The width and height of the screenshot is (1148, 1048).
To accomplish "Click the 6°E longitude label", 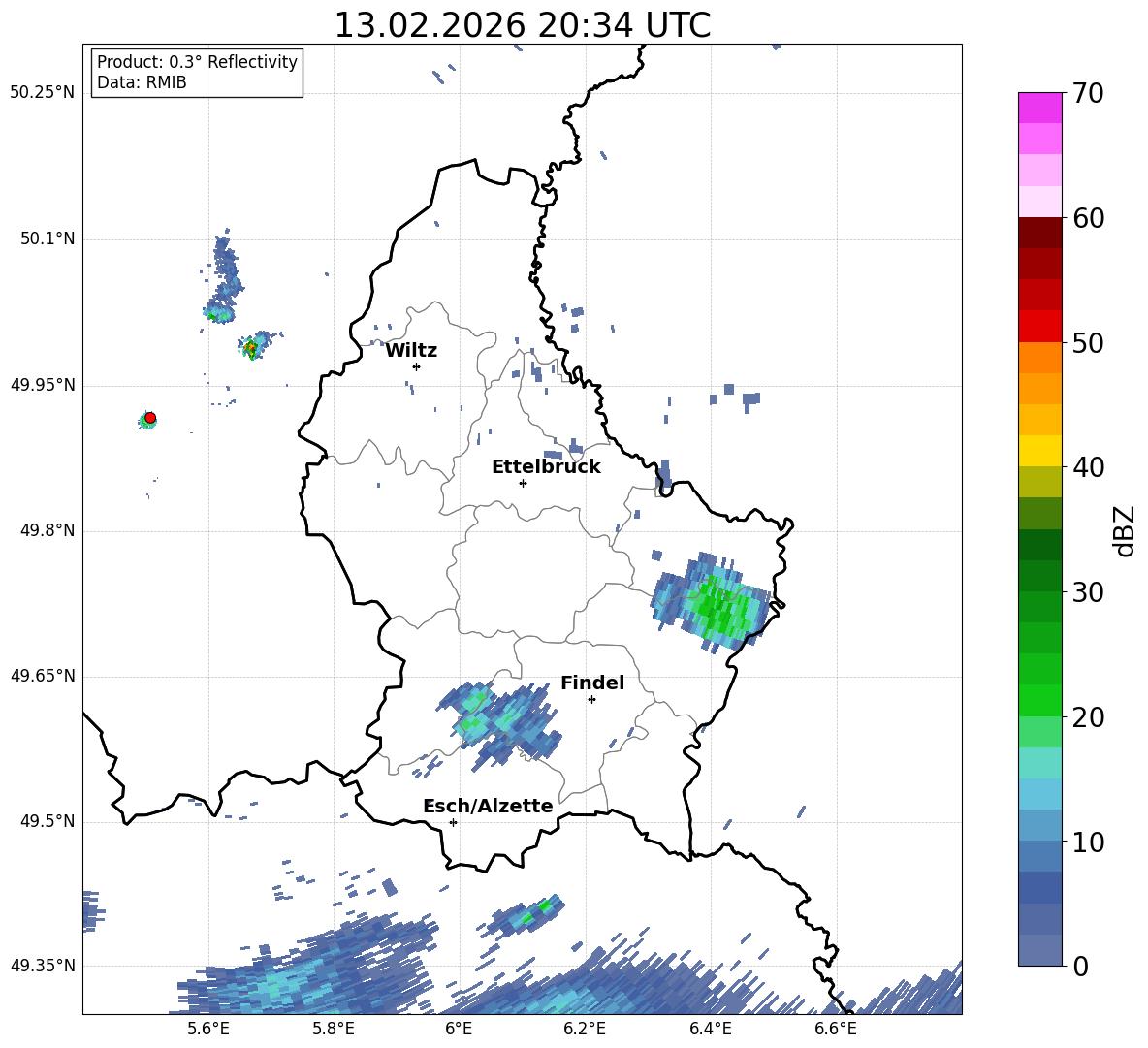I will (459, 1029).
